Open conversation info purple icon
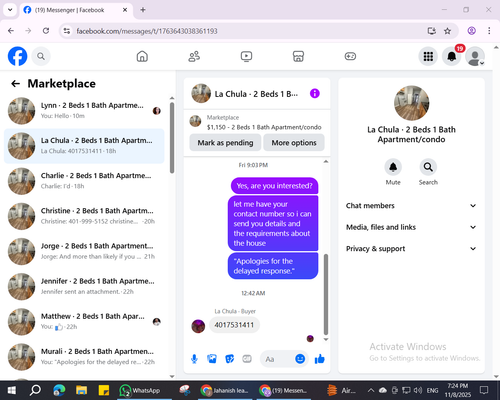500x400 pixels. click(x=315, y=94)
